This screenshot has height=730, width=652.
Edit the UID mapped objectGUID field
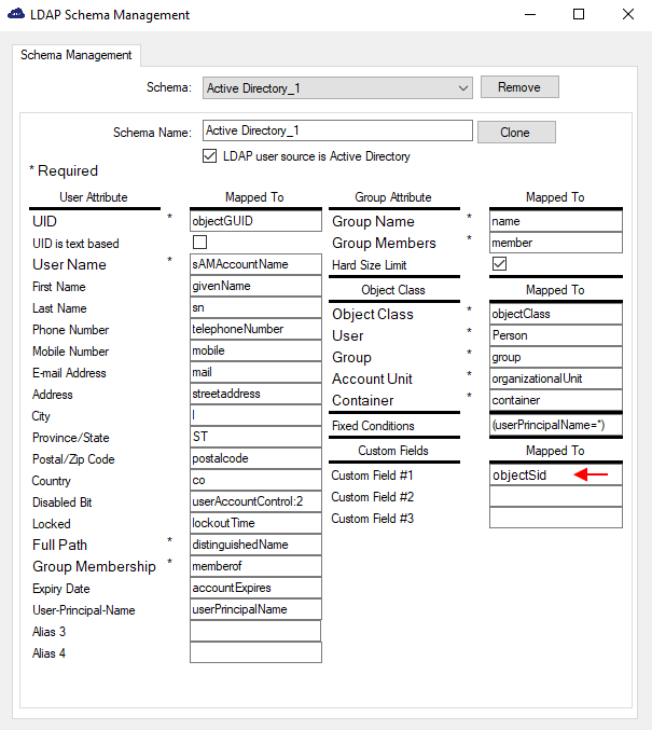255,221
